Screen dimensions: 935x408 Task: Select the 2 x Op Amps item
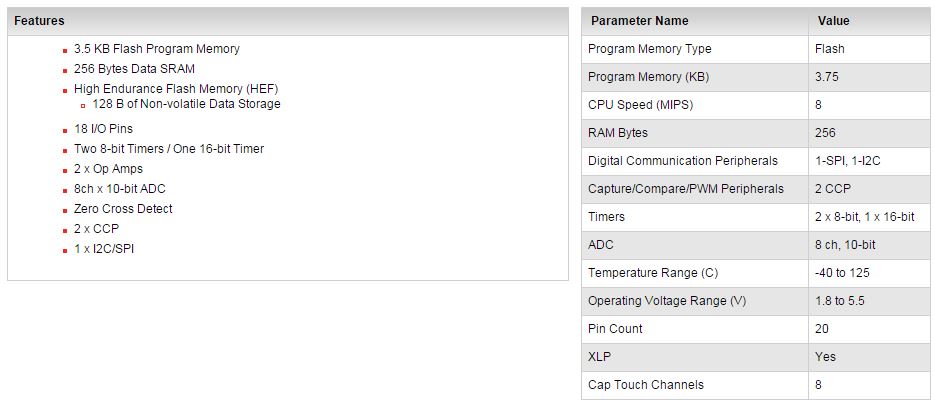(x=108, y=169)
